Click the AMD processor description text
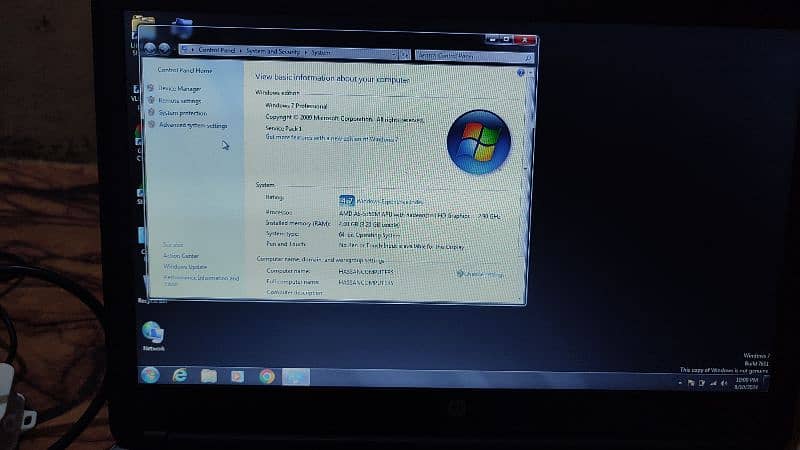Viewport: 800px width, 450px height. (x=419, y=215)
